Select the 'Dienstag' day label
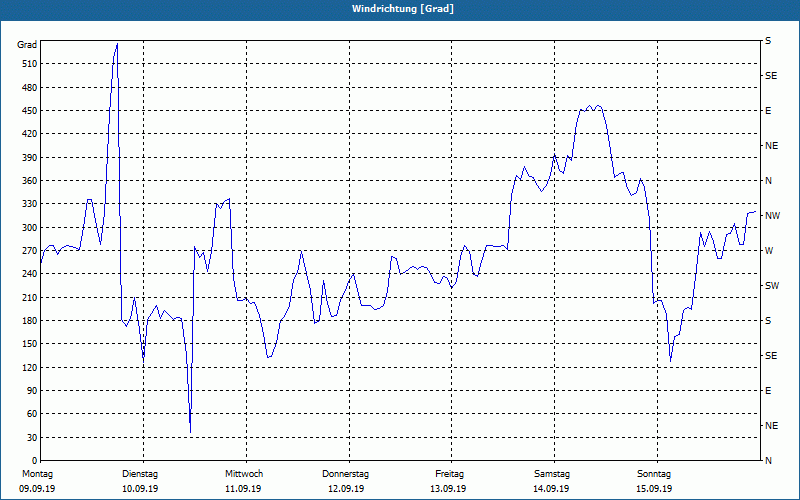 click(140, 474)
